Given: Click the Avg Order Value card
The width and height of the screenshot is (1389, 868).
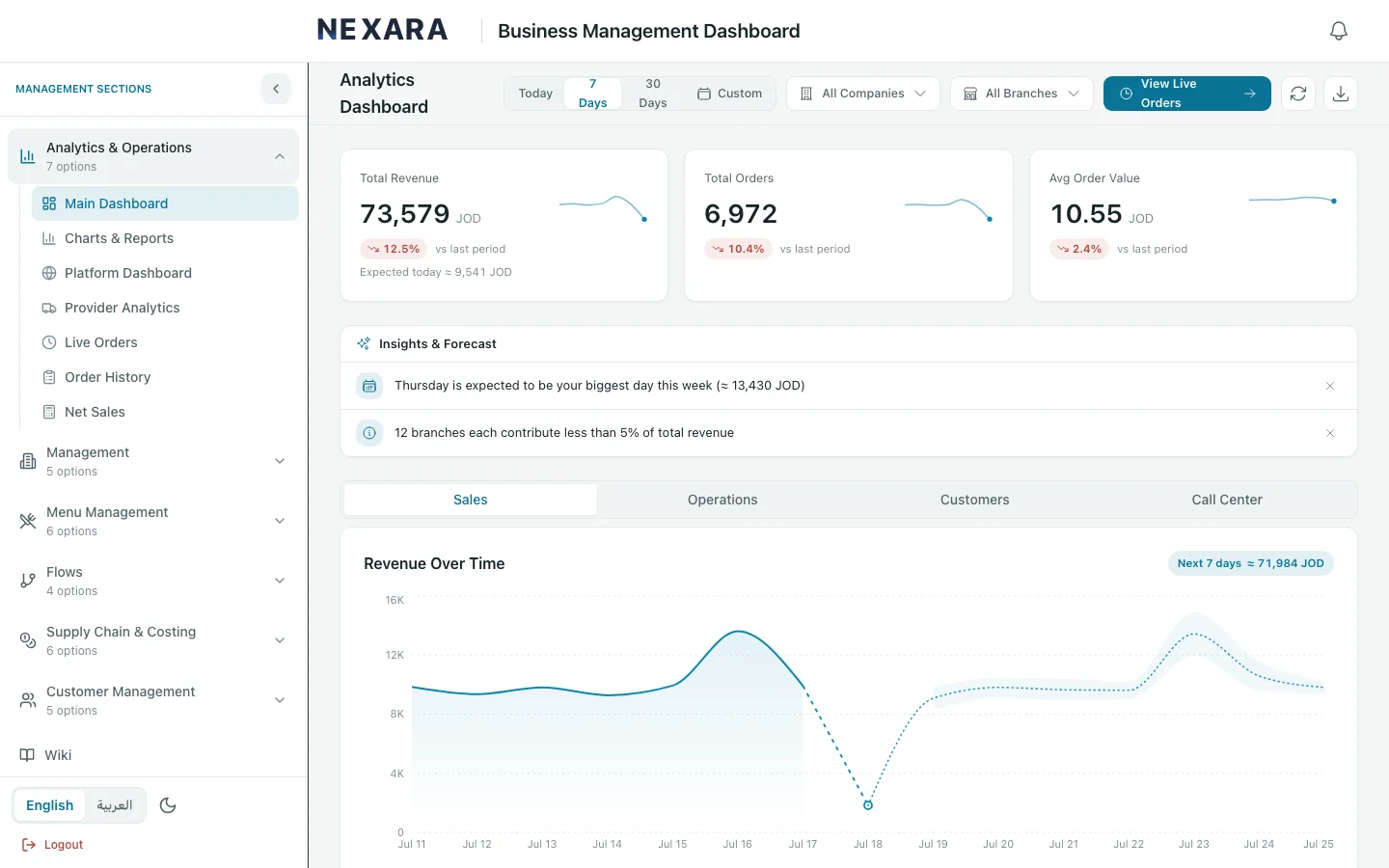Looking at the screenshot, I should pyautogui.click(x=1194, y=225).
